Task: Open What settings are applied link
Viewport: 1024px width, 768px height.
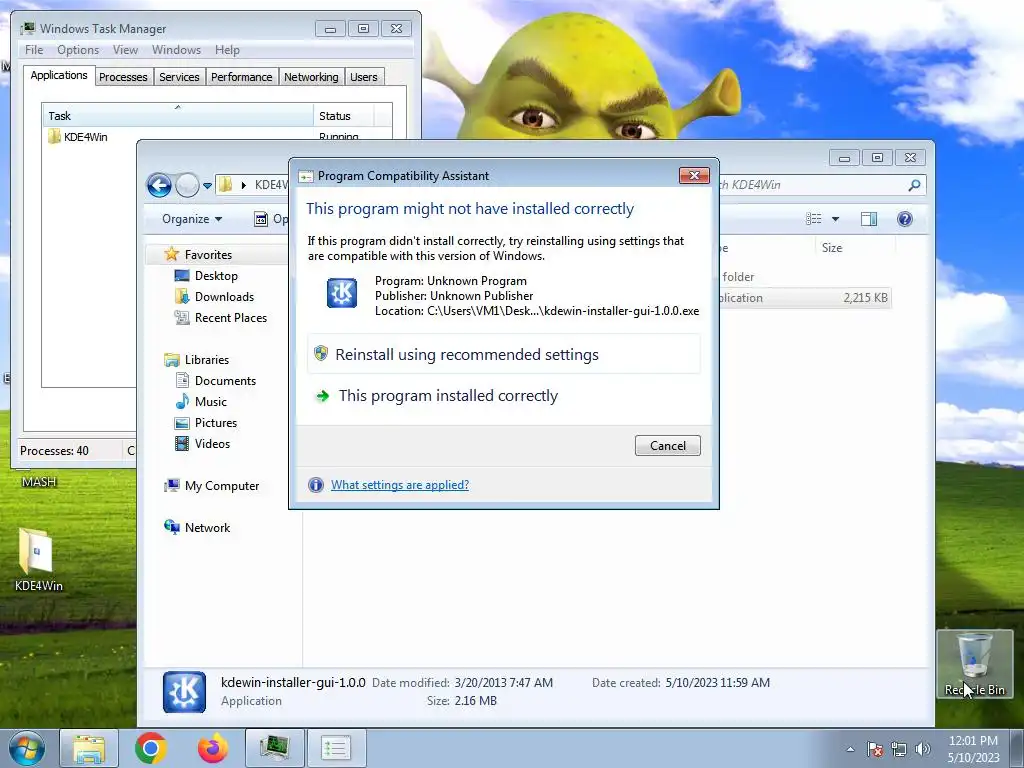Action: pos(400,485)
